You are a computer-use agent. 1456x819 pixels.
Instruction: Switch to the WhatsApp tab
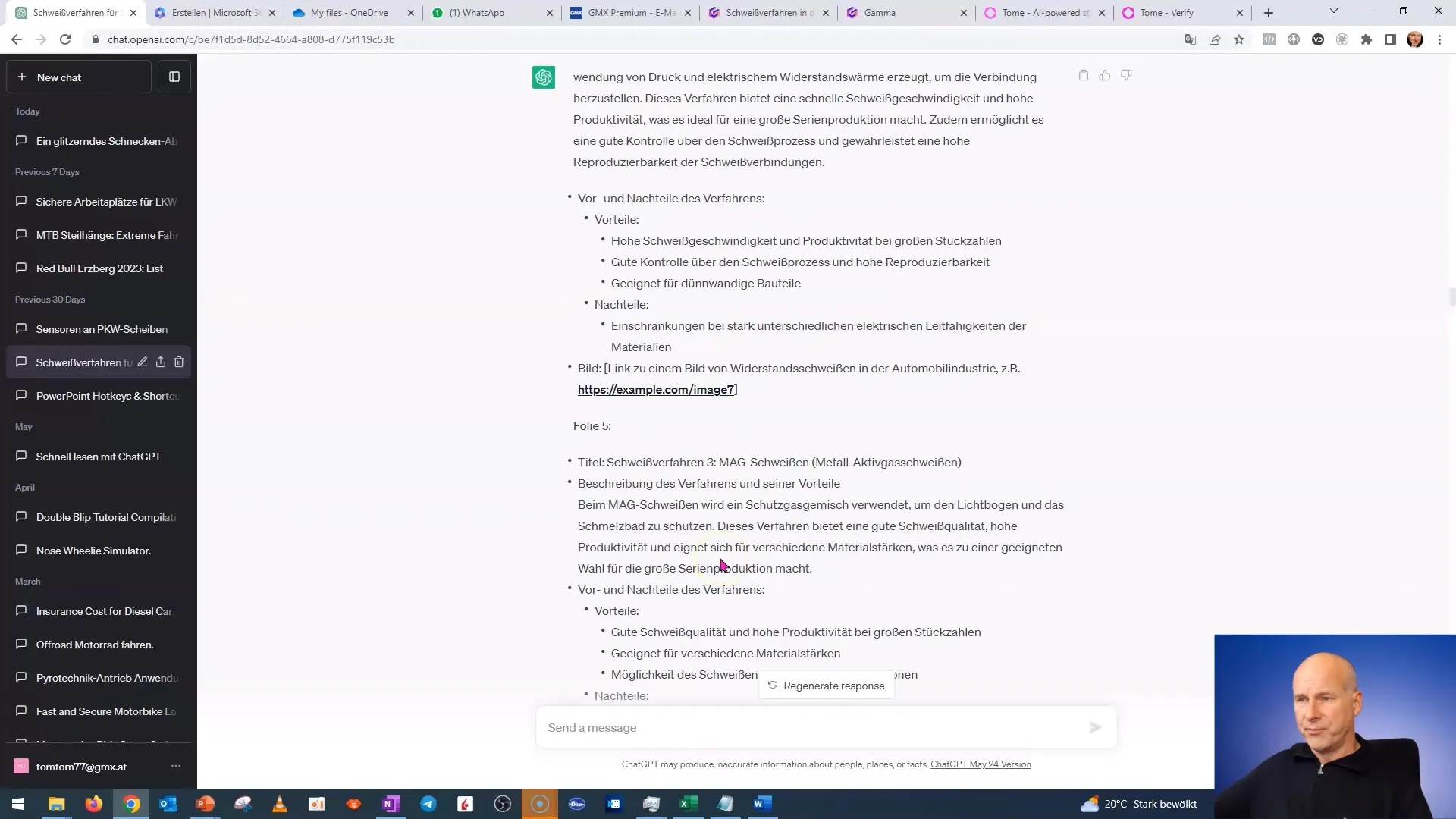click(x=478, y=12)
